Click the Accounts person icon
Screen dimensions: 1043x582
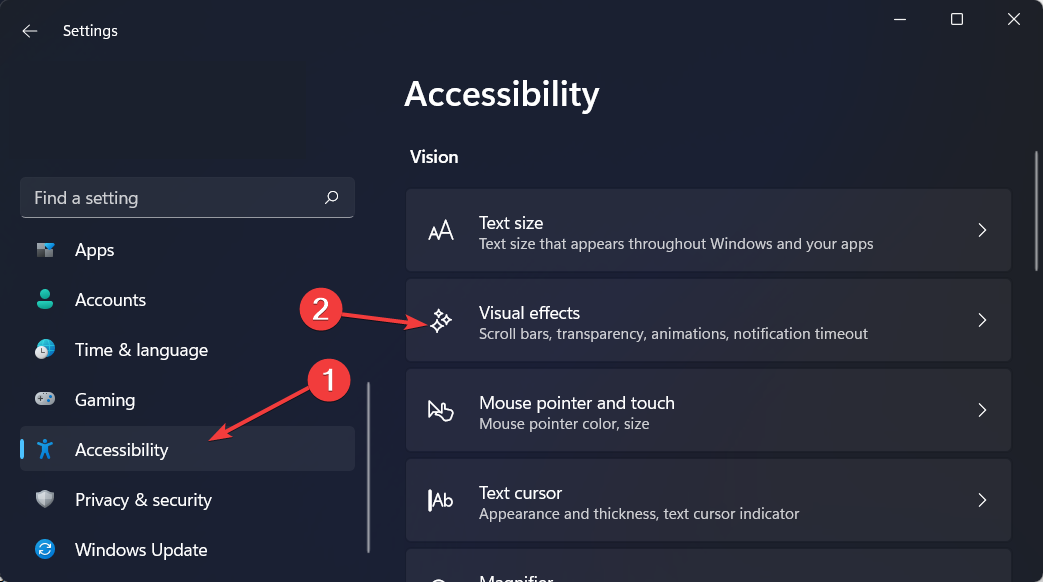(x=45, y=300)
